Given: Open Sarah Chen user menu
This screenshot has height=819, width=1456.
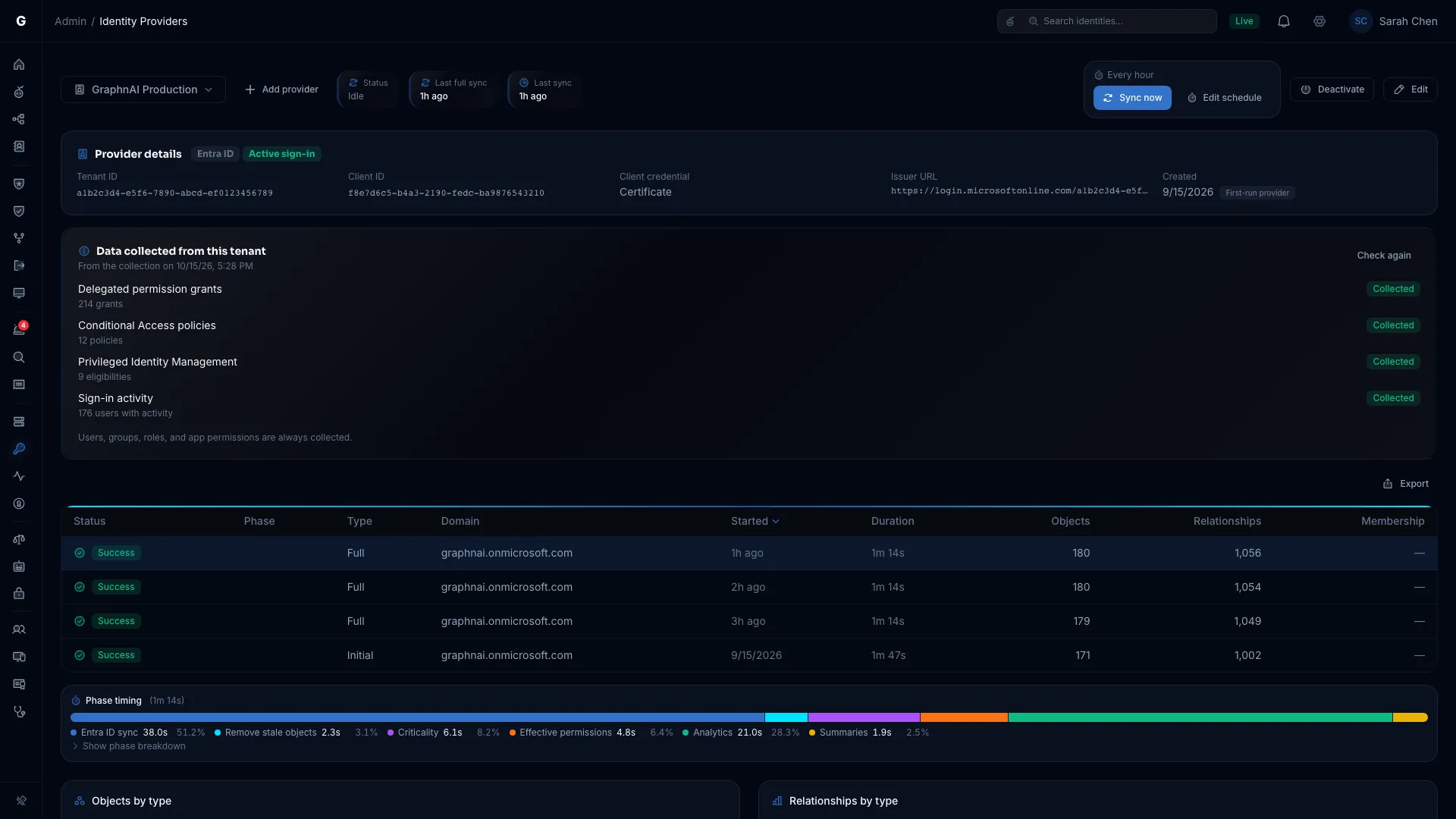Looking at the screenshot, I should pyautogui.click(x=1394, y=21).
